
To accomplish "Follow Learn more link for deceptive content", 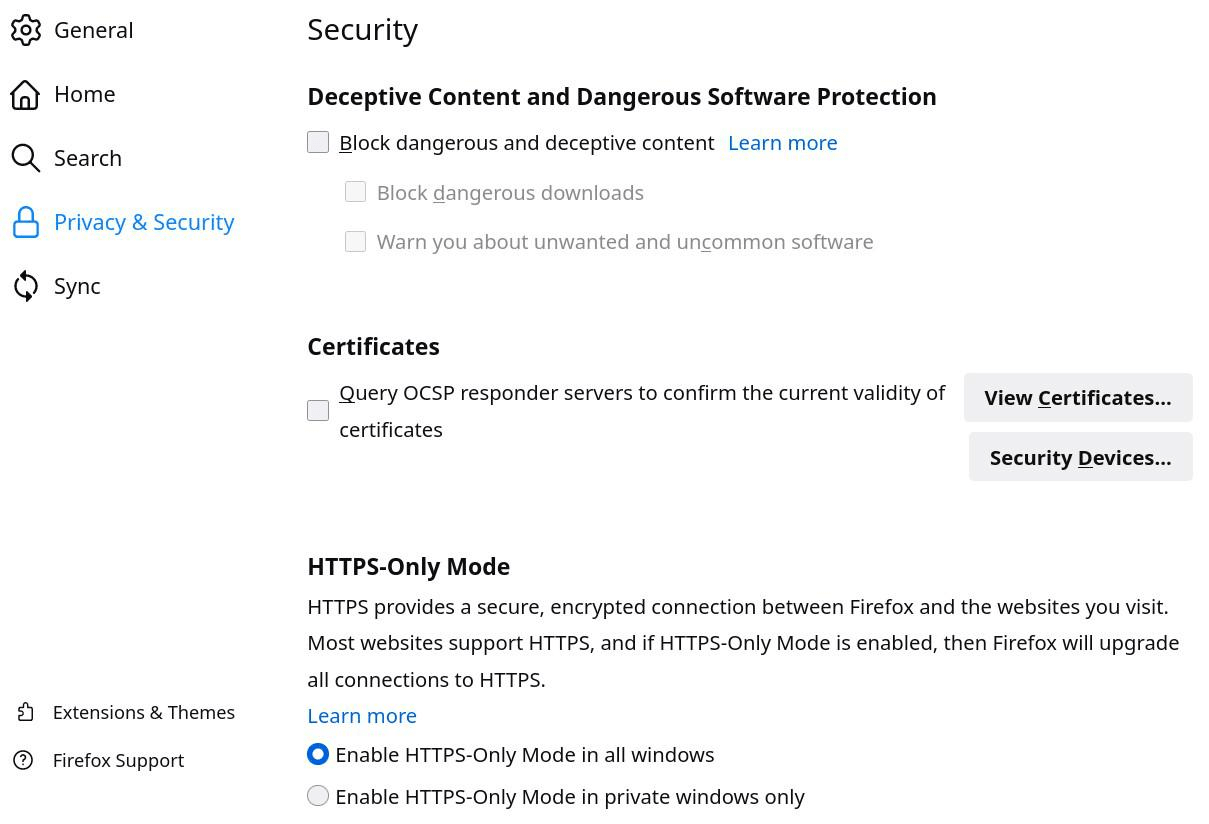I will 782,143.
